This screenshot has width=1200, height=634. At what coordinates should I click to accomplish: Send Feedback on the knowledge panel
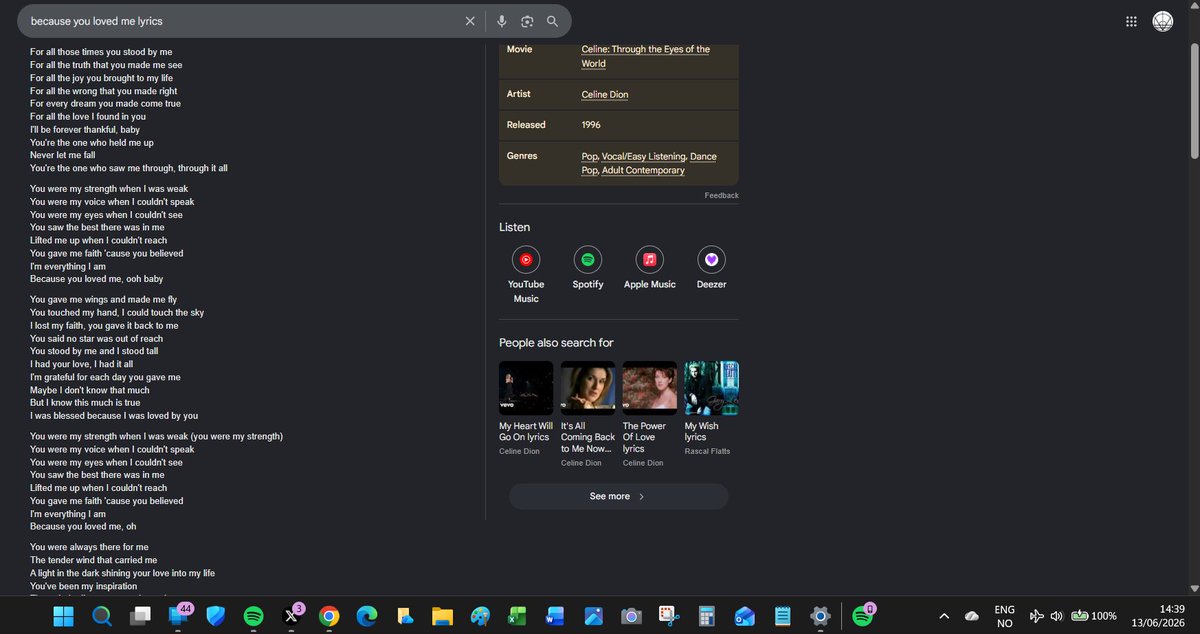(721, 195)
